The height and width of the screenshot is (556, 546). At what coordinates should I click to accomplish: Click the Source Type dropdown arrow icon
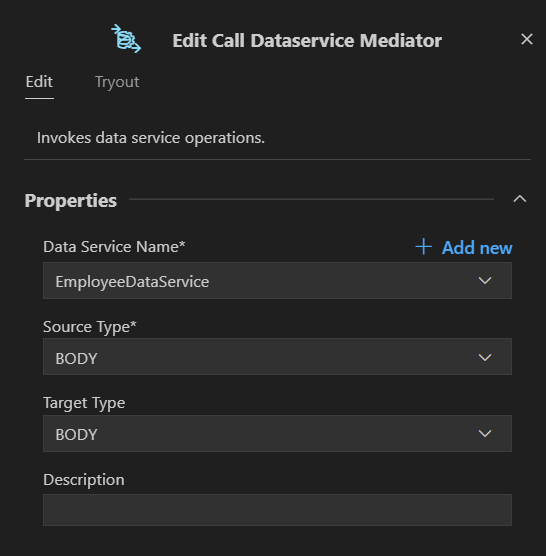(485, 357)
